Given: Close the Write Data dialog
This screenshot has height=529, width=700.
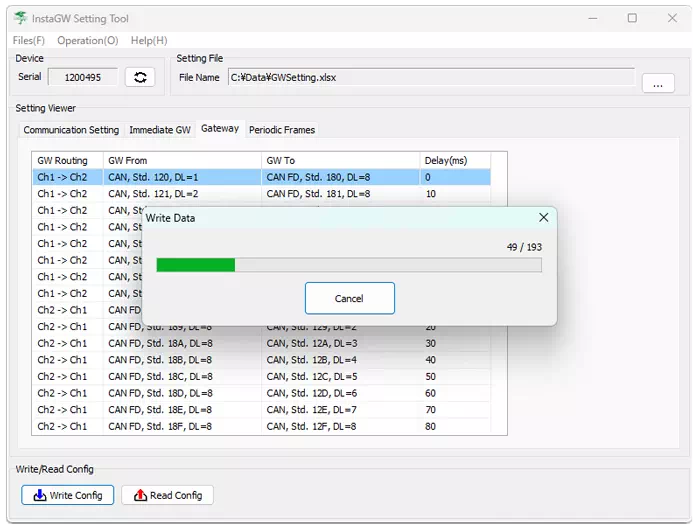Looking at the screenshot, I should pyautogui.click(x=543, y=217).
